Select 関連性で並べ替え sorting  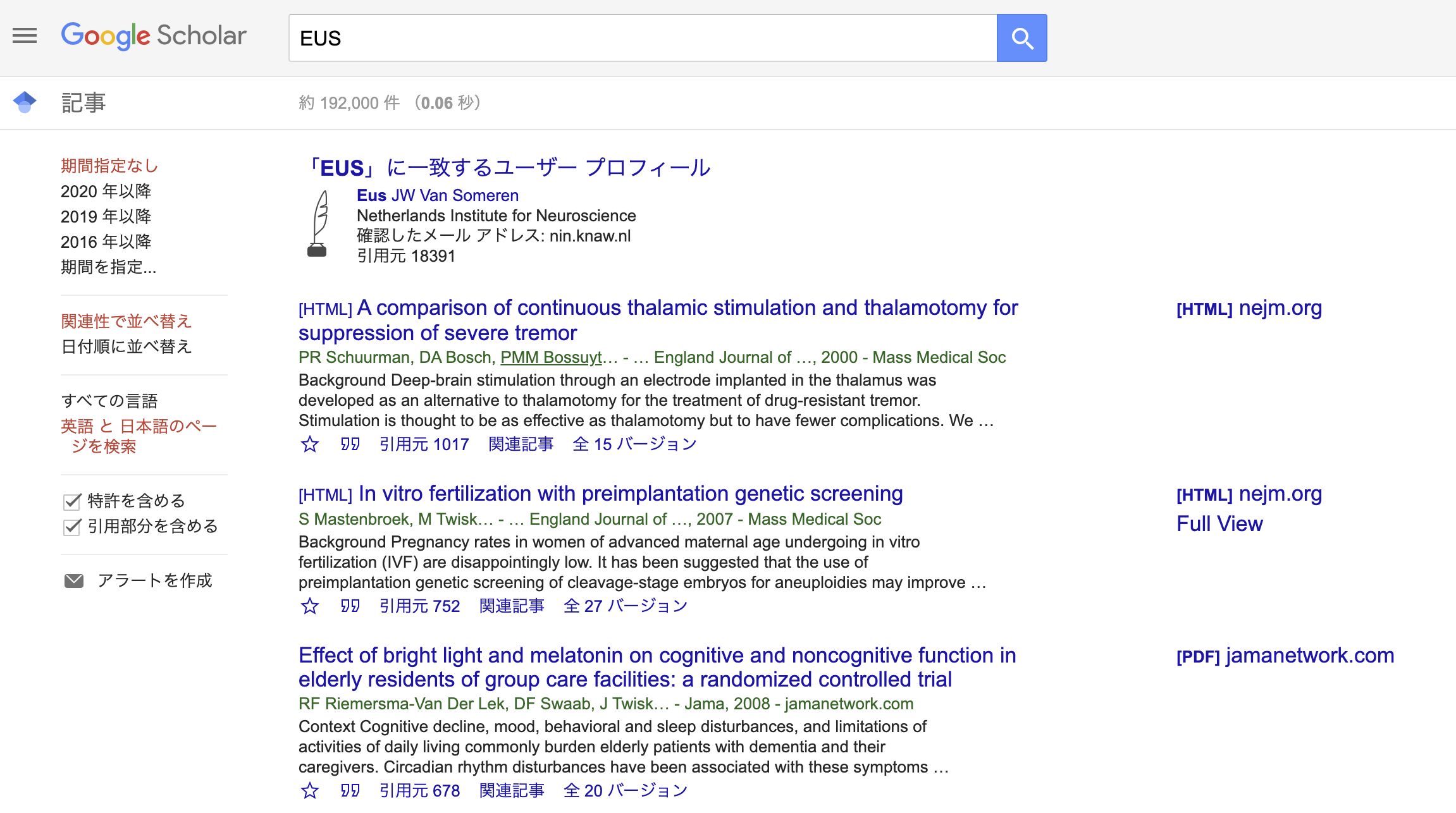click(x=126, y=321)
